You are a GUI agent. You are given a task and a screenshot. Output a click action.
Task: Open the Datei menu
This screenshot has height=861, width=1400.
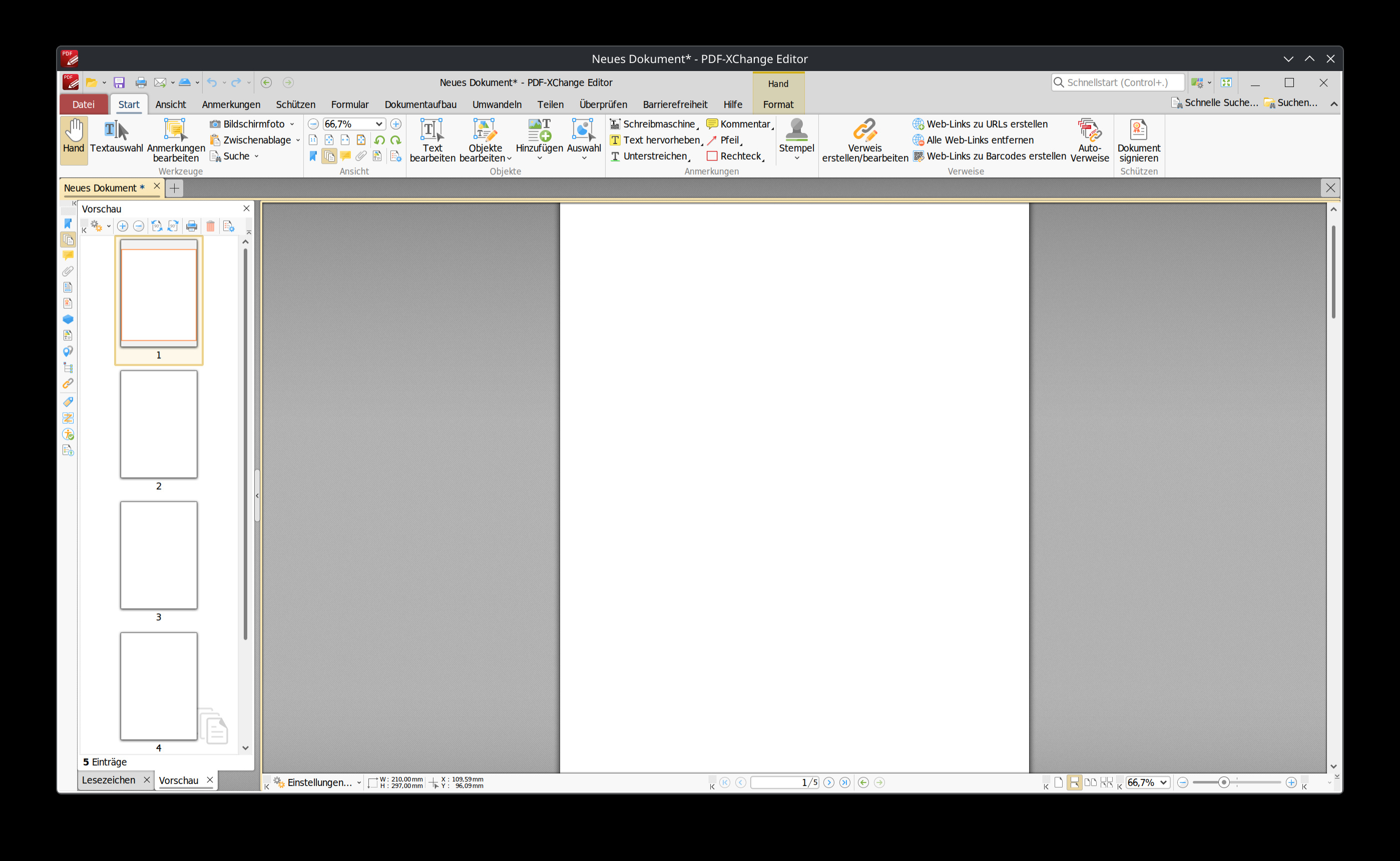tap(83, 104)
